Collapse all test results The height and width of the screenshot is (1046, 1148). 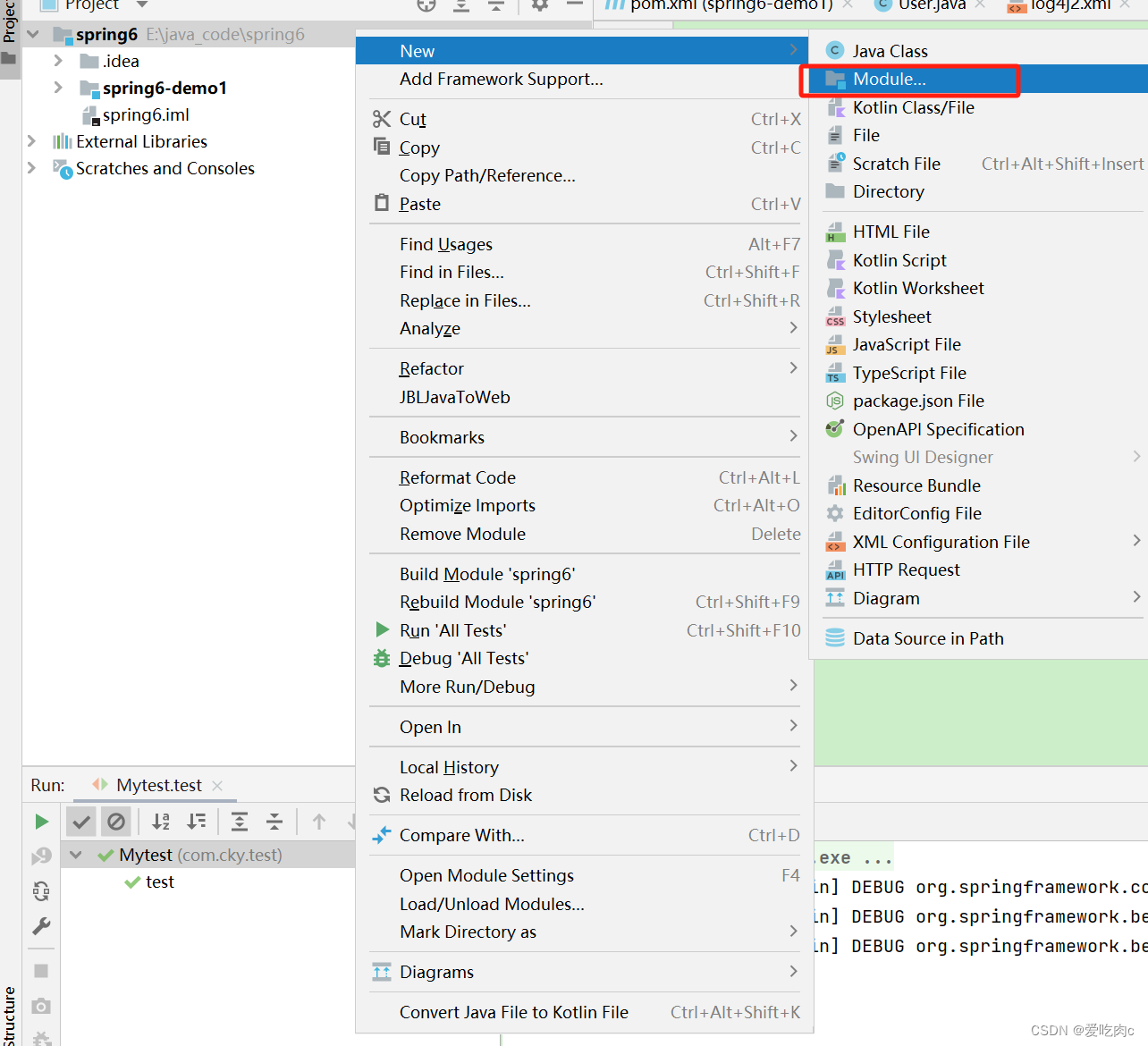274,821
